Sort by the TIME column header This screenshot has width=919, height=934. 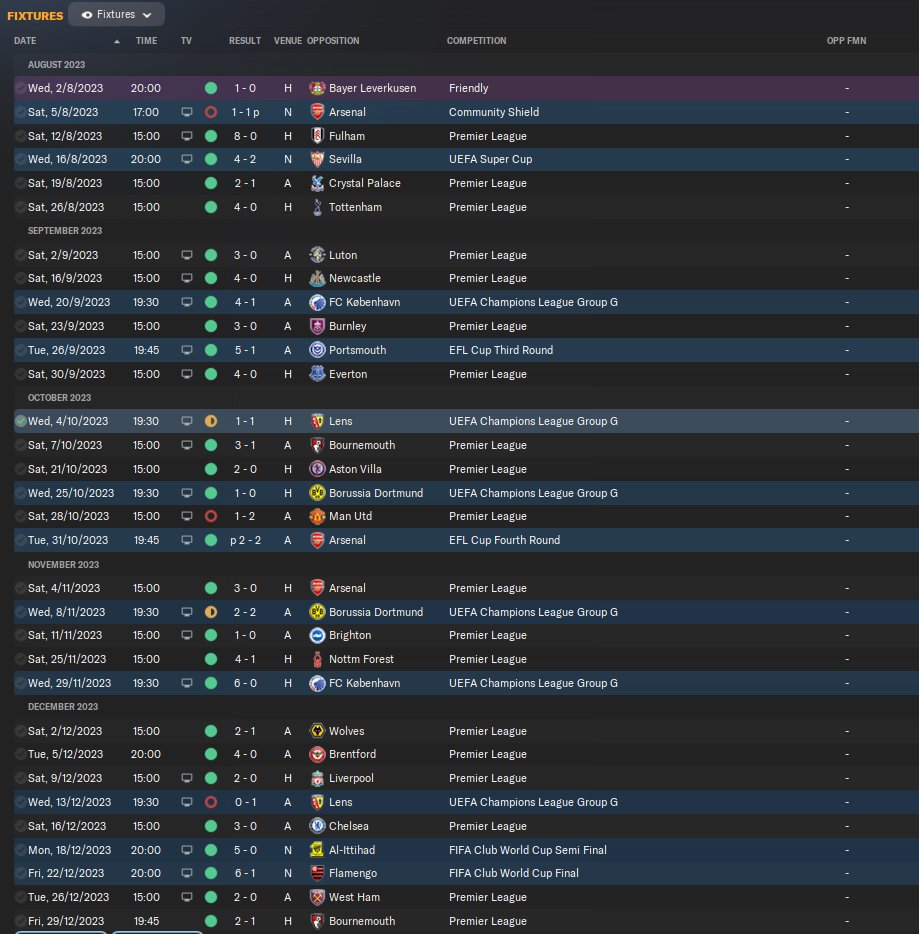click(147, 41)
